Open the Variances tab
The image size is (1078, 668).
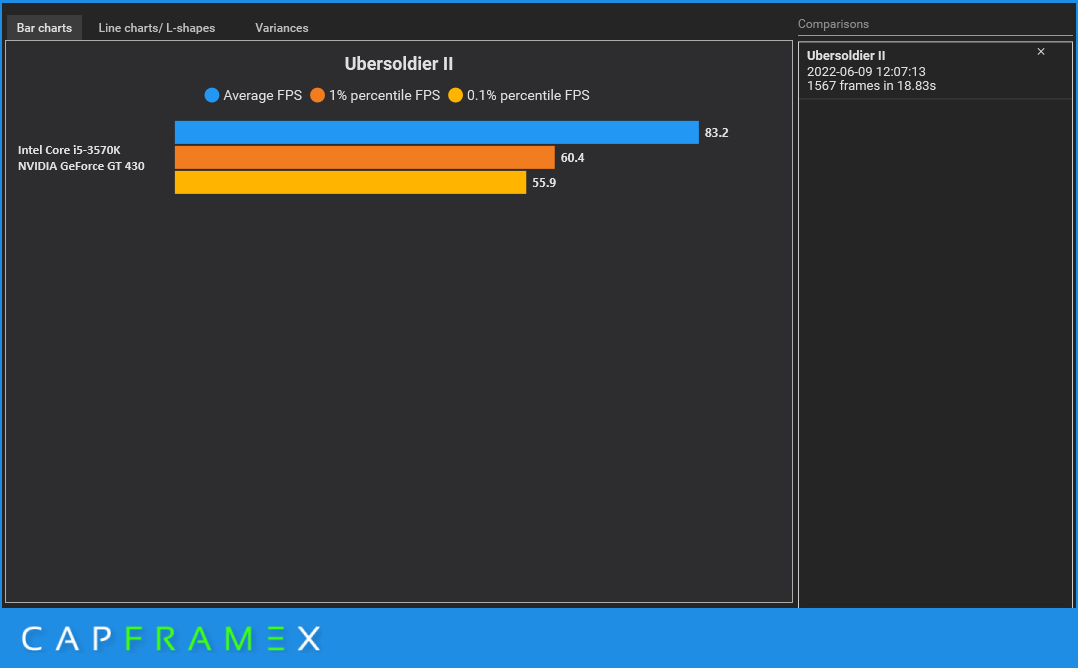coord(281,27)
